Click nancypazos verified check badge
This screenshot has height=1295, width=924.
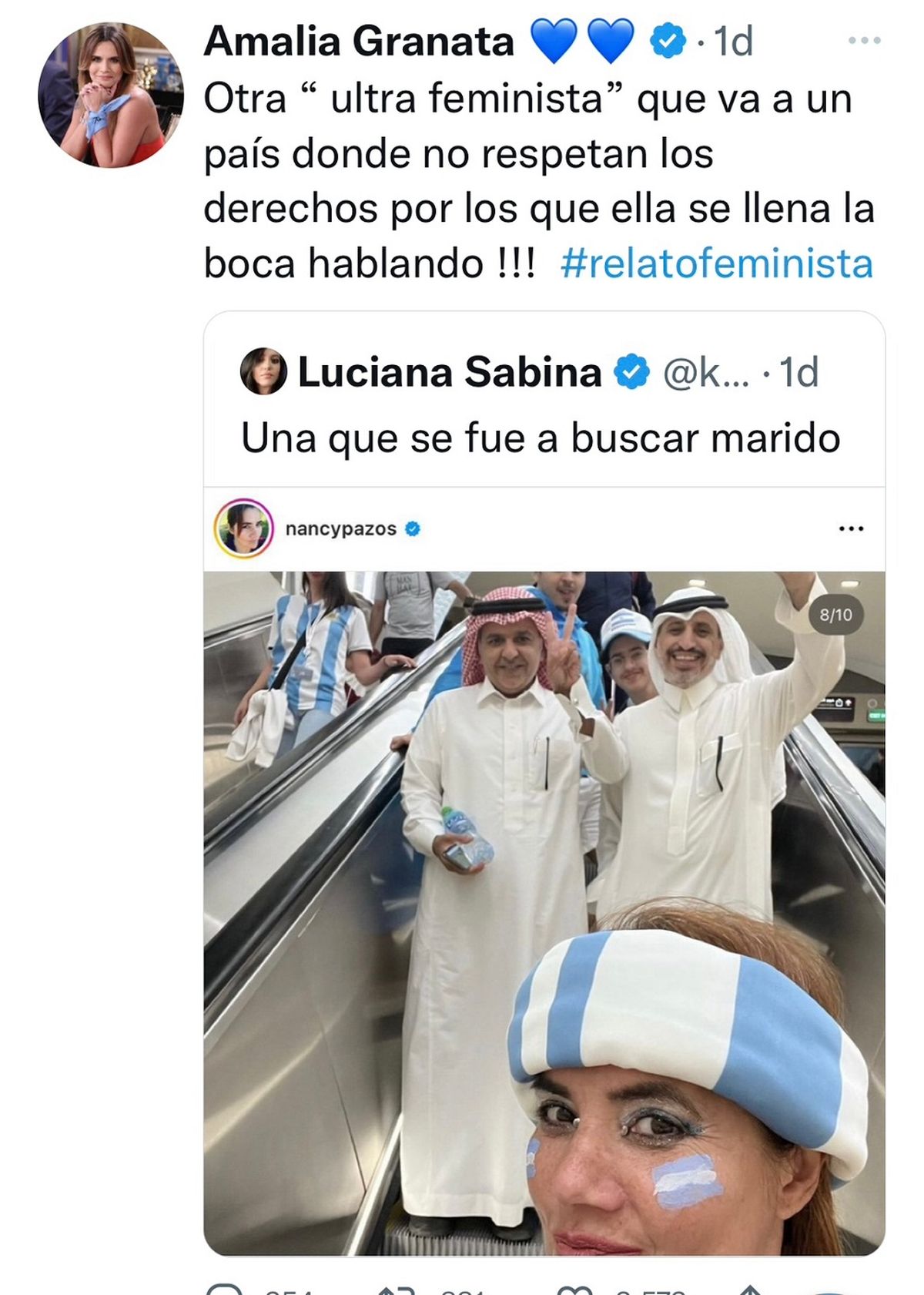tap(413, 528)
